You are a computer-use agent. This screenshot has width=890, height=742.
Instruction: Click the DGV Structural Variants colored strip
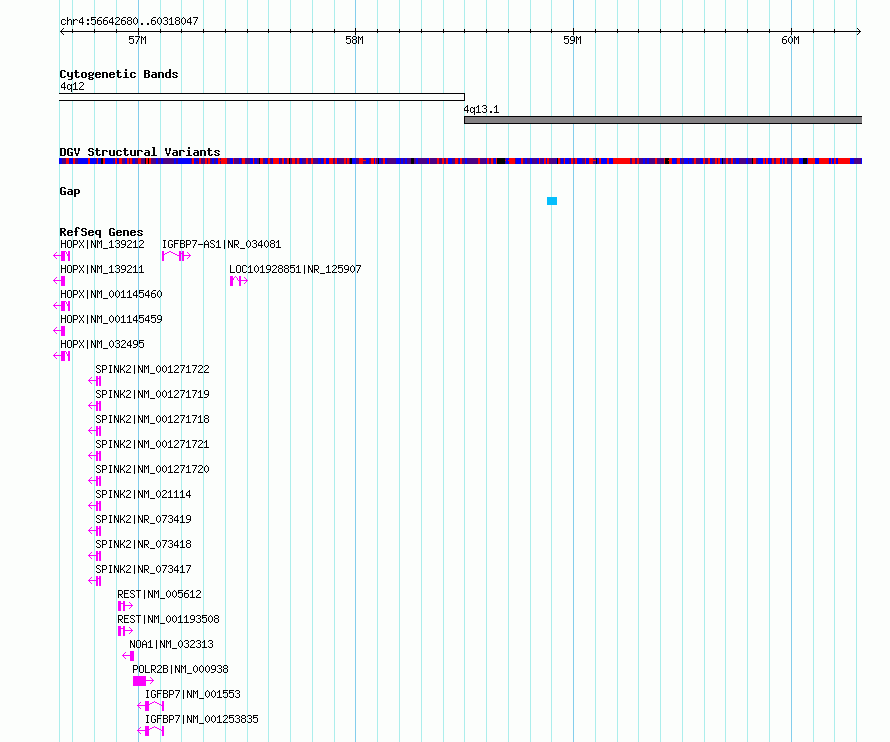460,161
